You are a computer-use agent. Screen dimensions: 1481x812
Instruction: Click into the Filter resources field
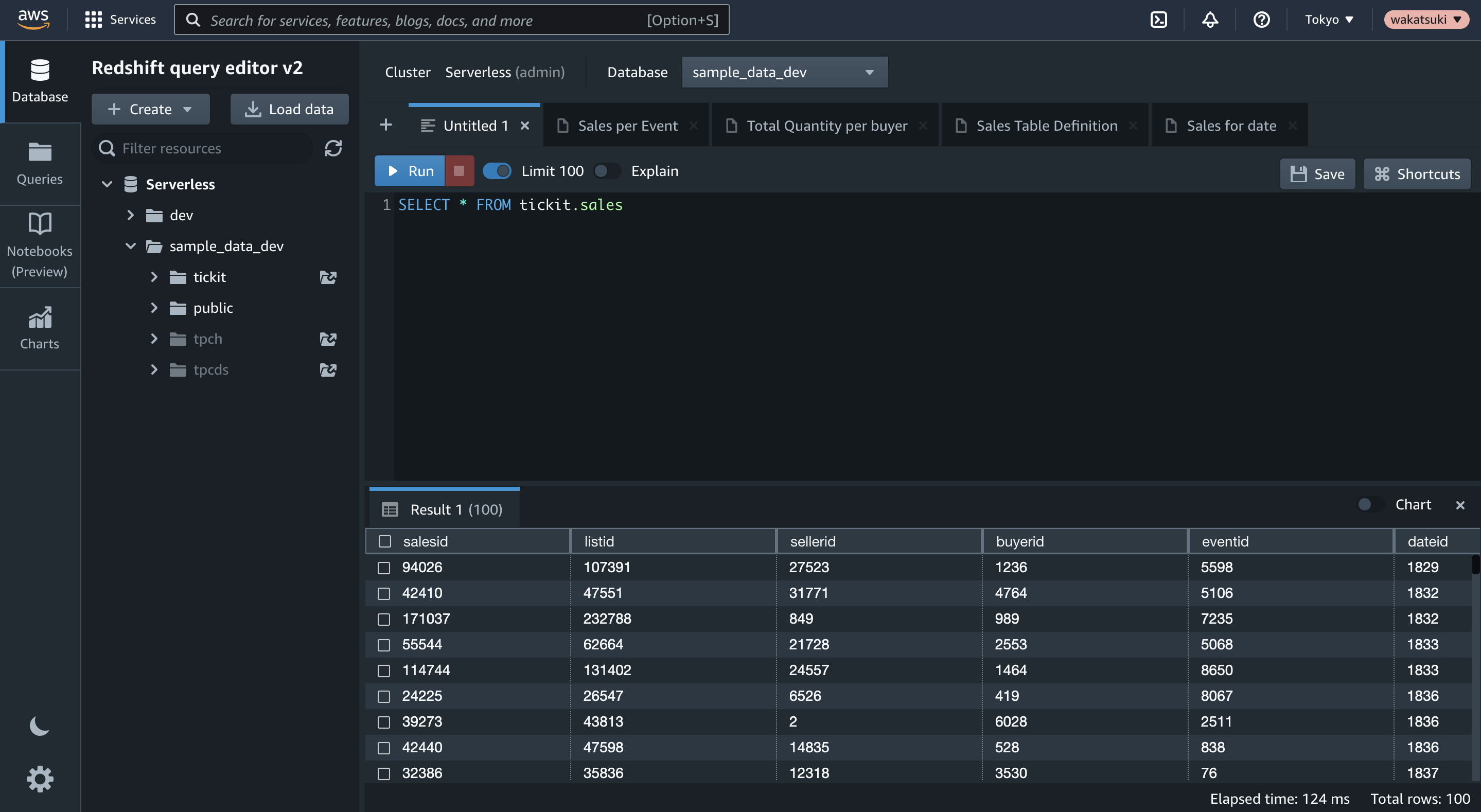click(x=201, y=148)
